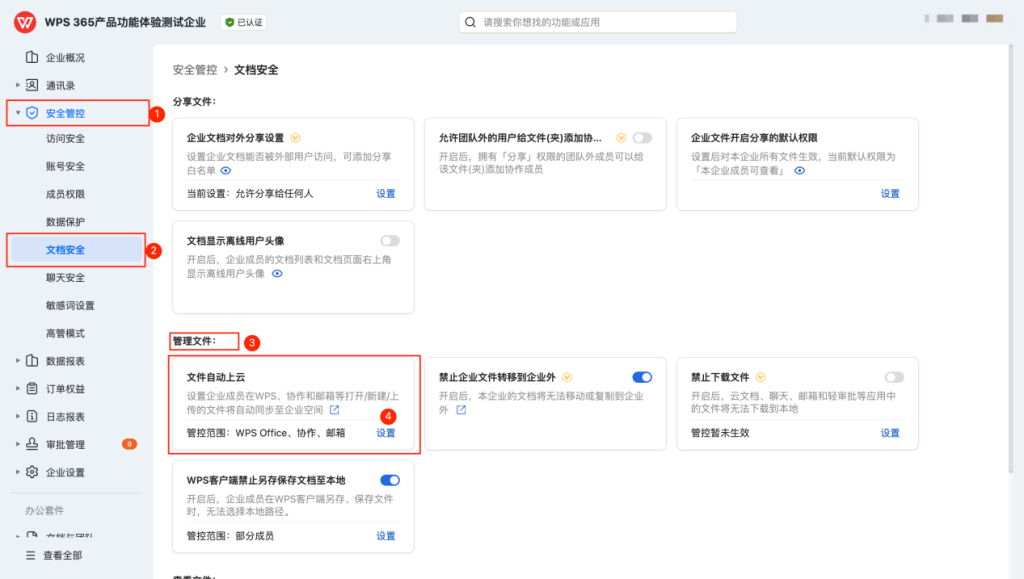Click premium badge beside 企业文档对外分享设置
Image resolution: width=1024 pixels, height=579 pixels.
(x=295, y=138)
